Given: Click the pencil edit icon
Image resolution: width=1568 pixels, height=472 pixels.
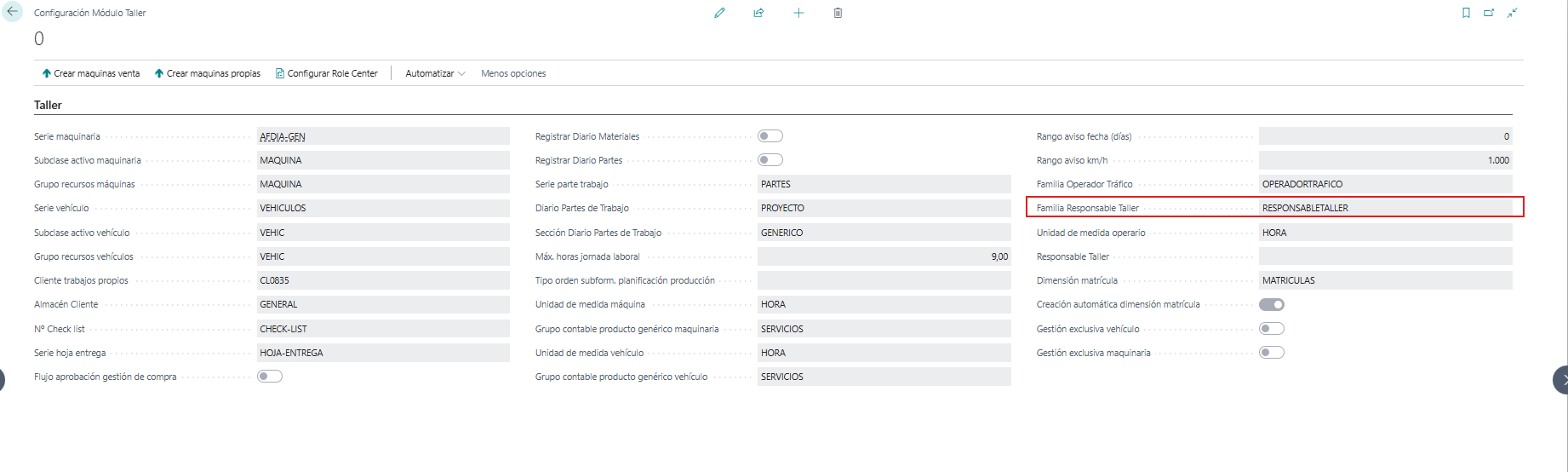Looking at the screenshot, I should pyautogui.click(x=719, y=13).
